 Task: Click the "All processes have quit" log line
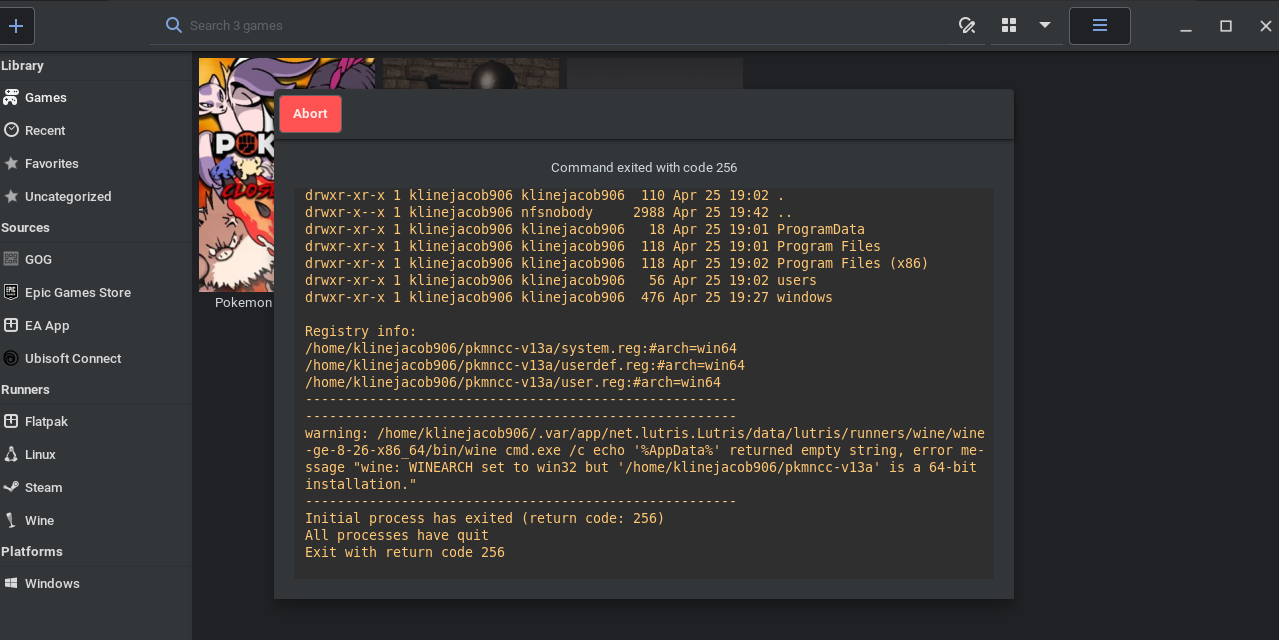pyautogui.click(x=397, y=536)
